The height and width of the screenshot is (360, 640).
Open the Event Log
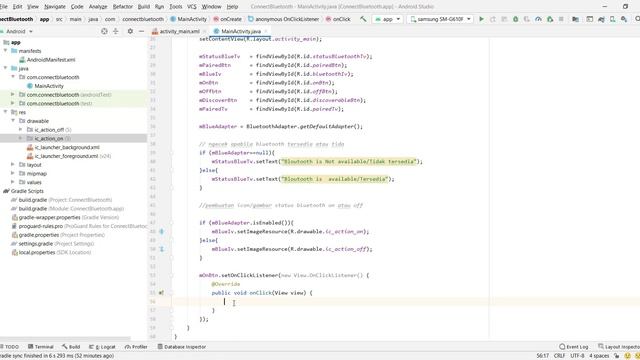coord(574,347)
